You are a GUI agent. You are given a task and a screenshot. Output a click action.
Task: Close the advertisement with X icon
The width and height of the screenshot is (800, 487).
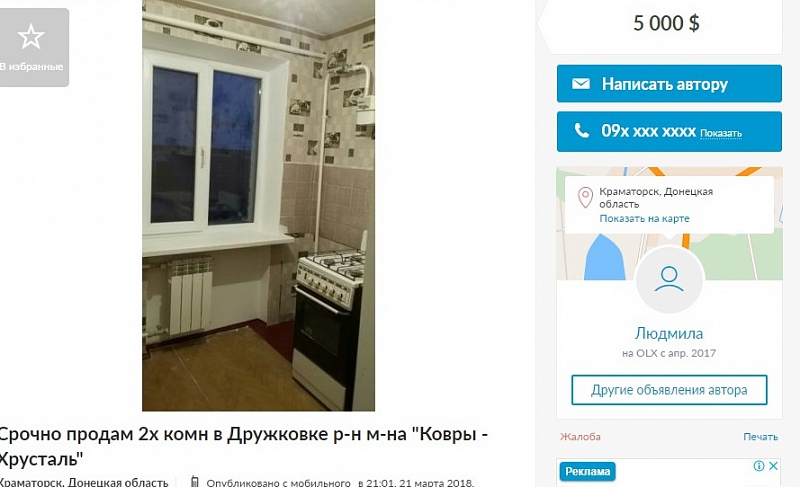(x=773, y=466)
